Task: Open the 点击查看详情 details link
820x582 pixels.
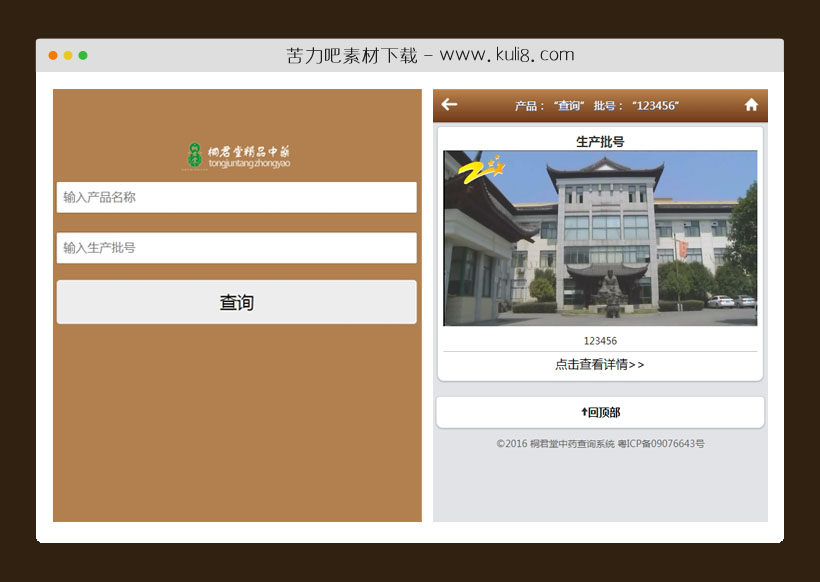Action: pyautogui.click(x=599, y=365)
